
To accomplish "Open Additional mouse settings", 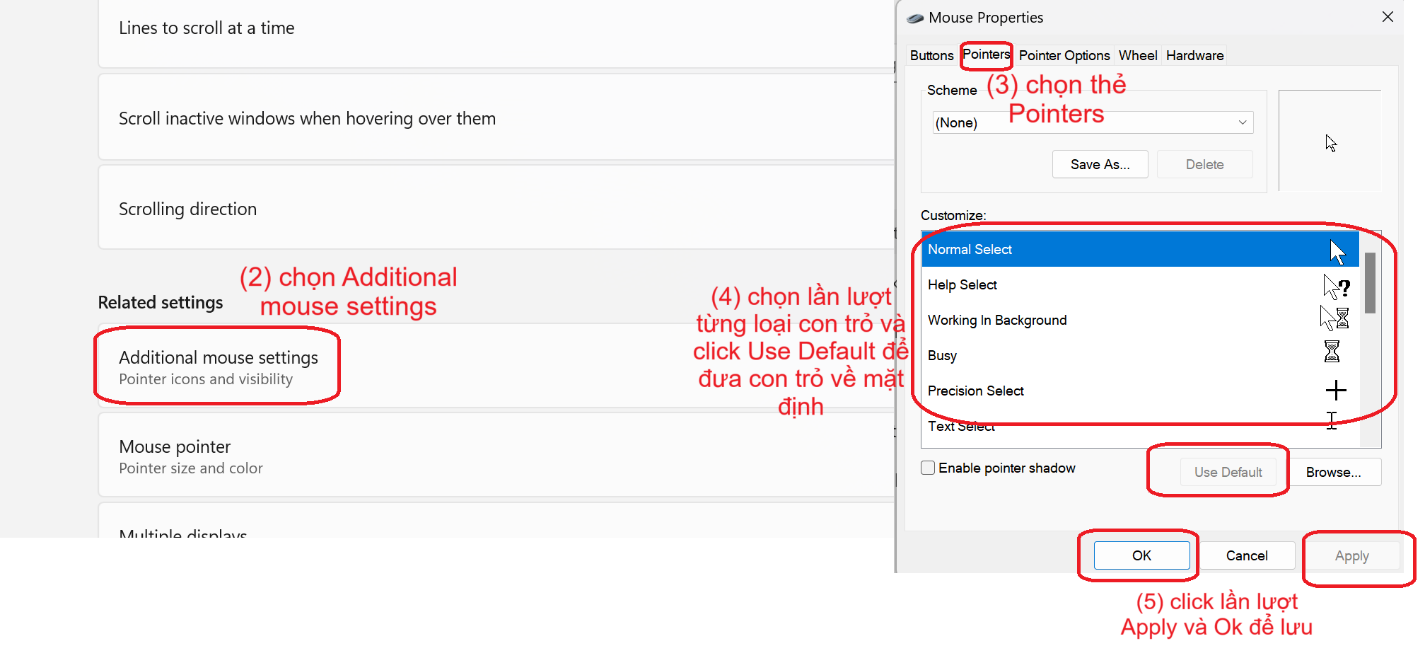I will (218, 366).
